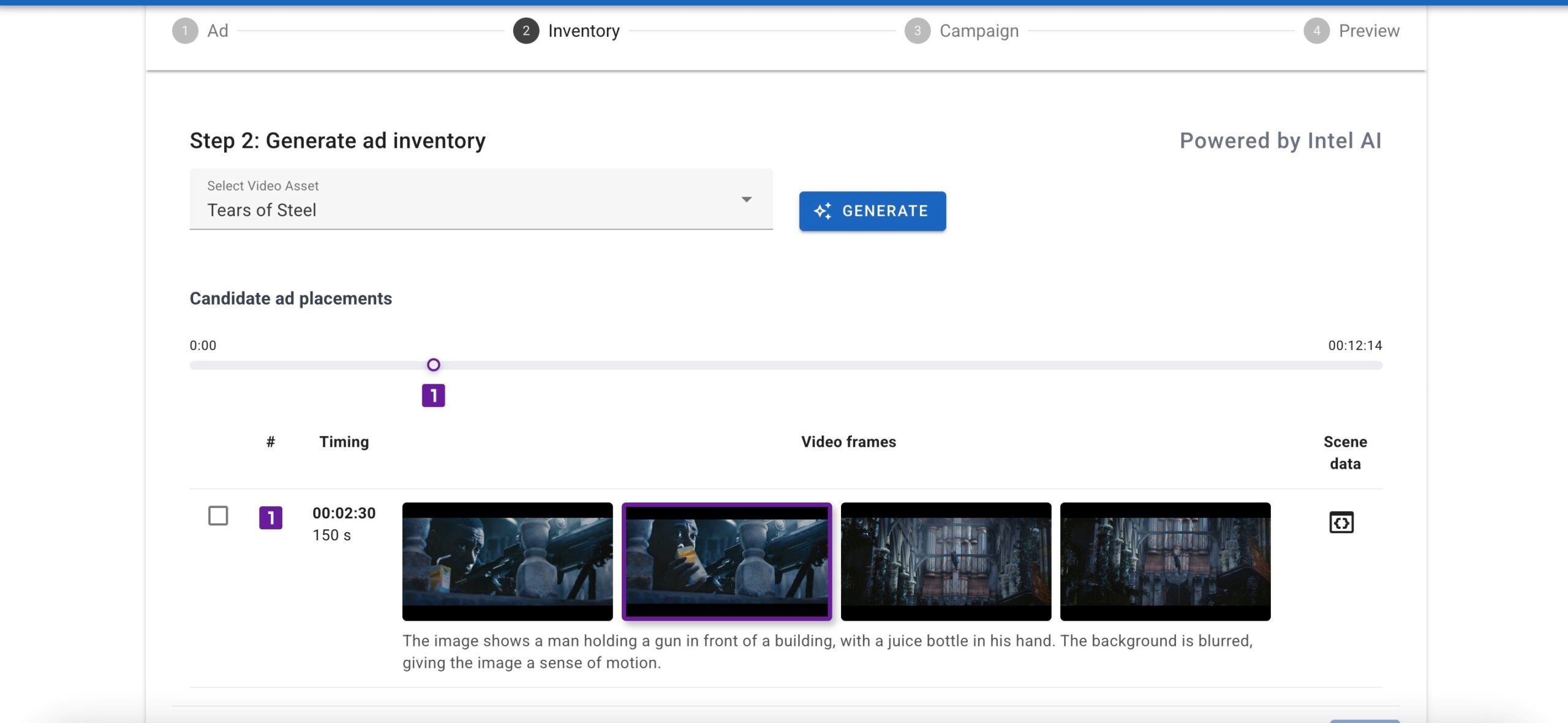Click the 00:02:30 timing value
The width and height of the screenshot is (1568, 723).
344,513
